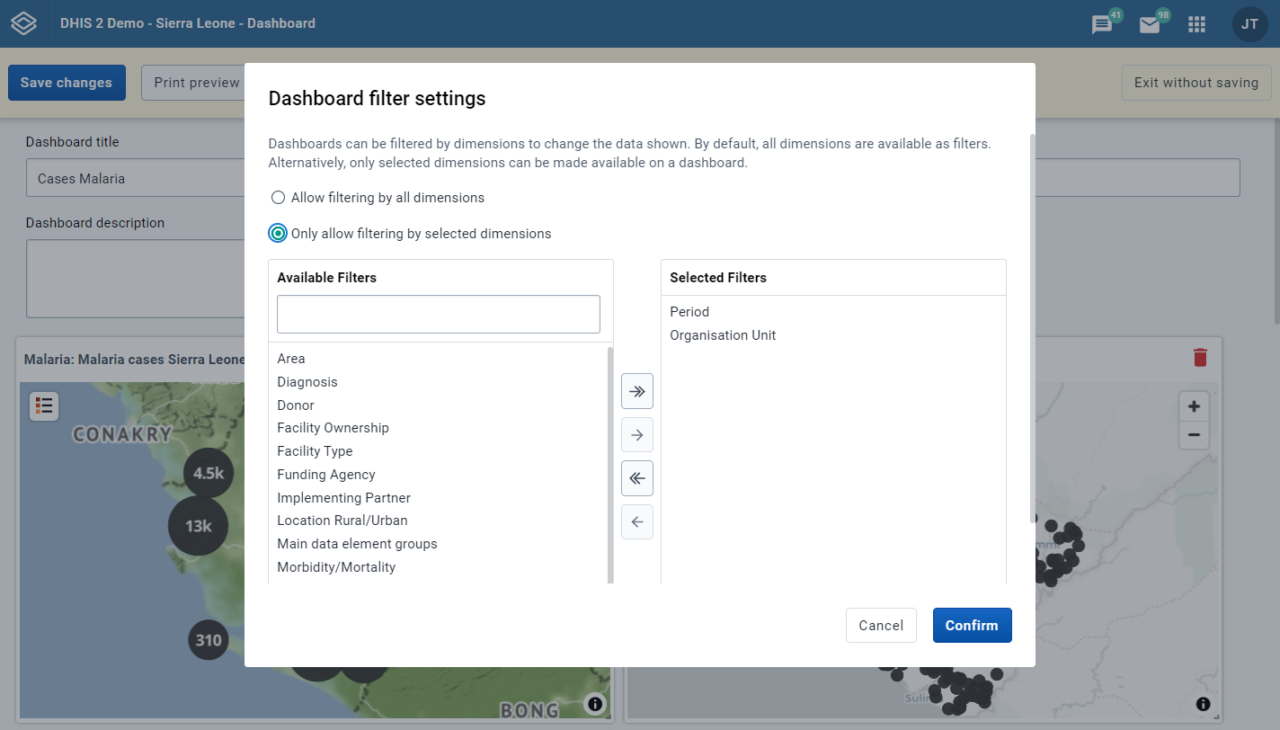Choose Exit without saving

pyautogui.click(x=1196, y=82)
